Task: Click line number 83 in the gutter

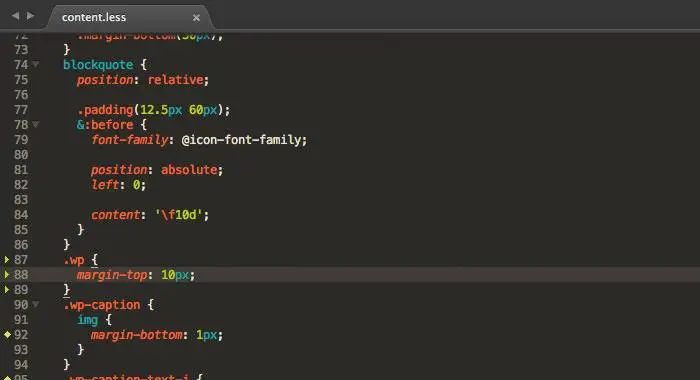Action: tap(21, 200)
